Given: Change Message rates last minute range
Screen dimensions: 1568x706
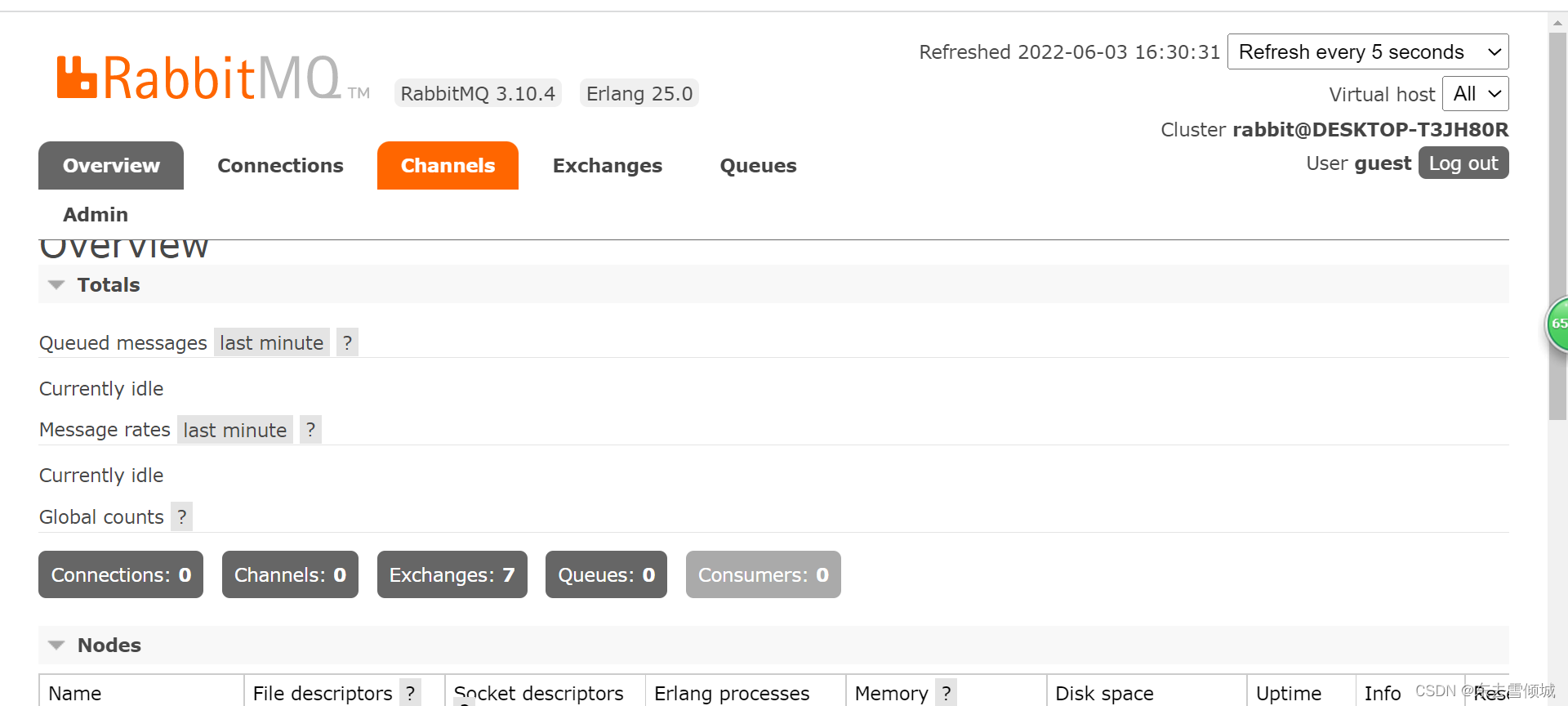Looking at the screenshot, I should pyautogui.click(x=235, y=430).
